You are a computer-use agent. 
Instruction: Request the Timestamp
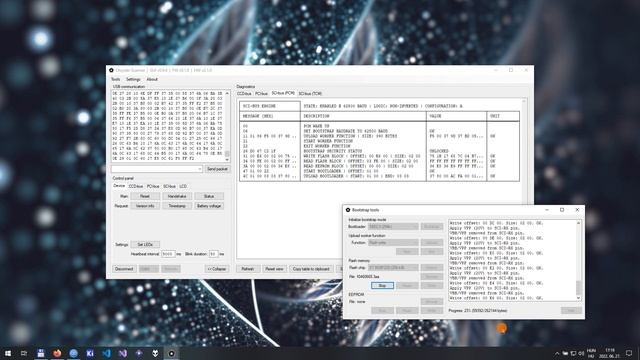pyautogui.click(x=177, y=206)
